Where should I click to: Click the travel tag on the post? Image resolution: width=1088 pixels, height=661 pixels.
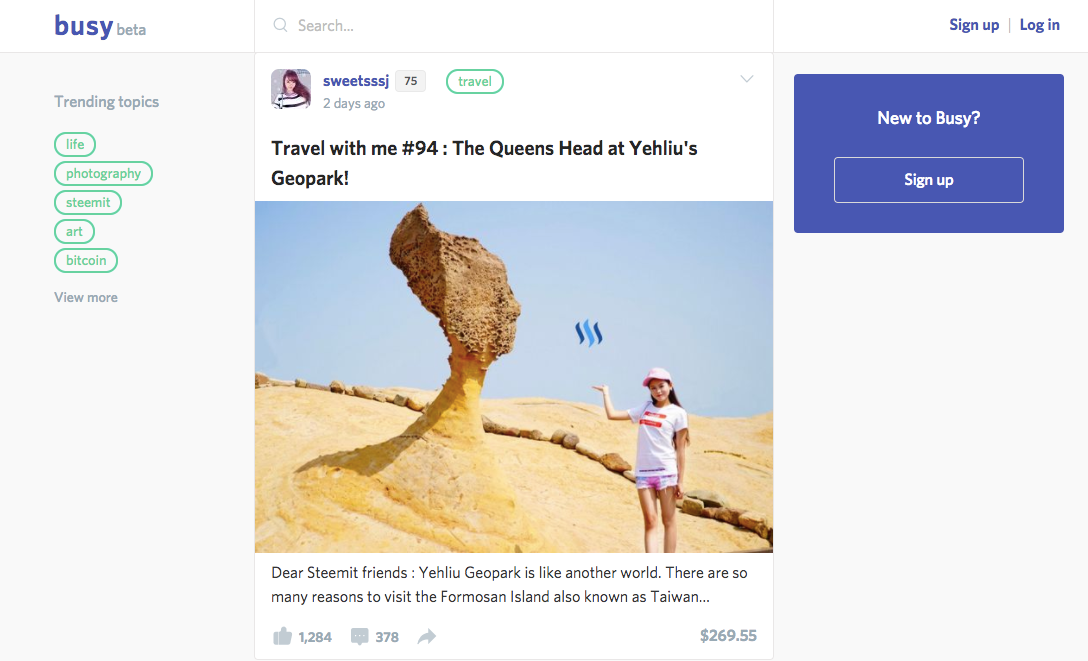pos(475,82)
